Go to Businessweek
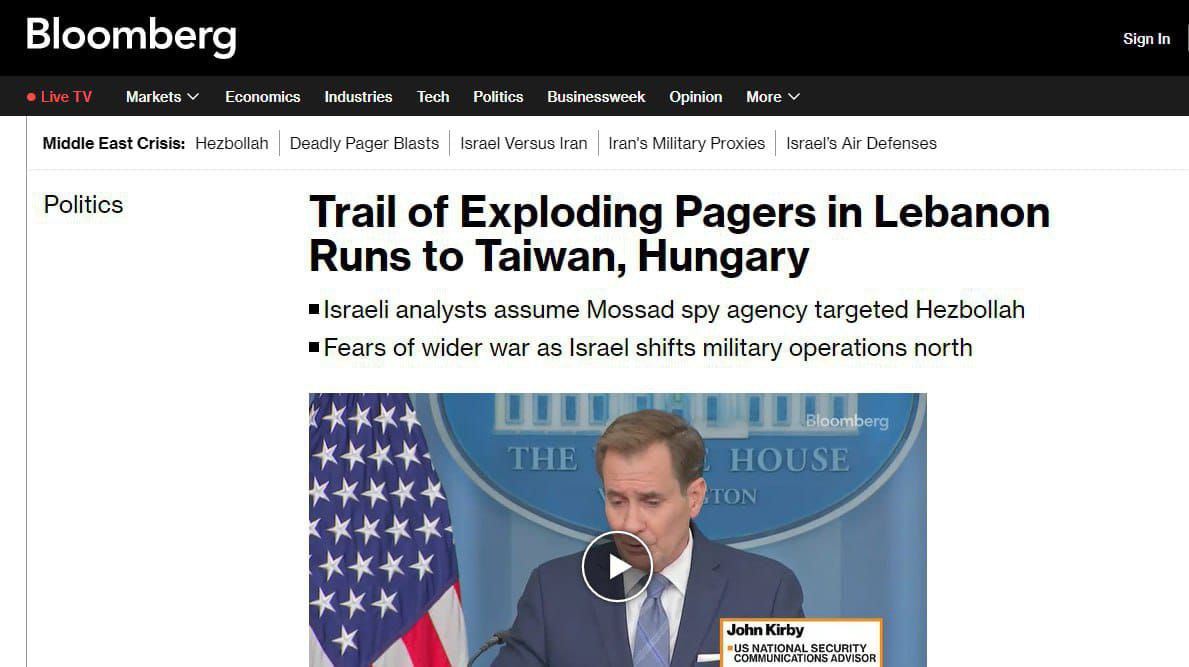This screenshot has height=667, width=1189. tap(596, 97)
